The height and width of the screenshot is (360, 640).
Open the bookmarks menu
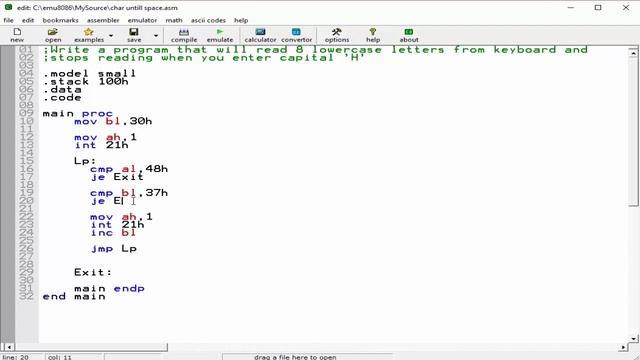pos(60,20)
